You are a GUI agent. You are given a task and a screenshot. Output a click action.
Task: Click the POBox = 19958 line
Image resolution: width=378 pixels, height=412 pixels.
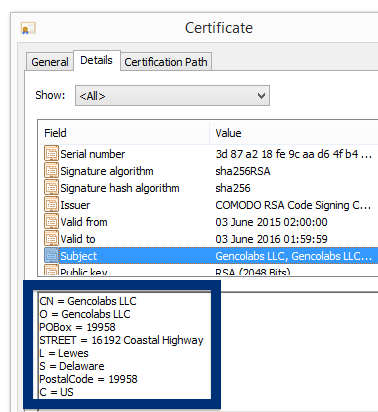(x=77, y=327)
